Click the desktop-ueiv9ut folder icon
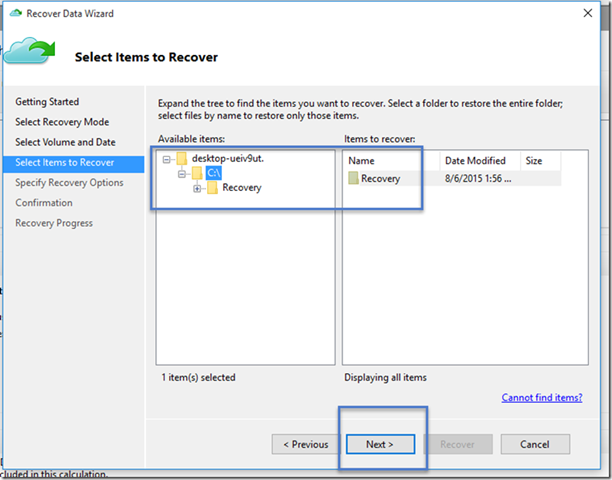 click(x=180, y=158)
